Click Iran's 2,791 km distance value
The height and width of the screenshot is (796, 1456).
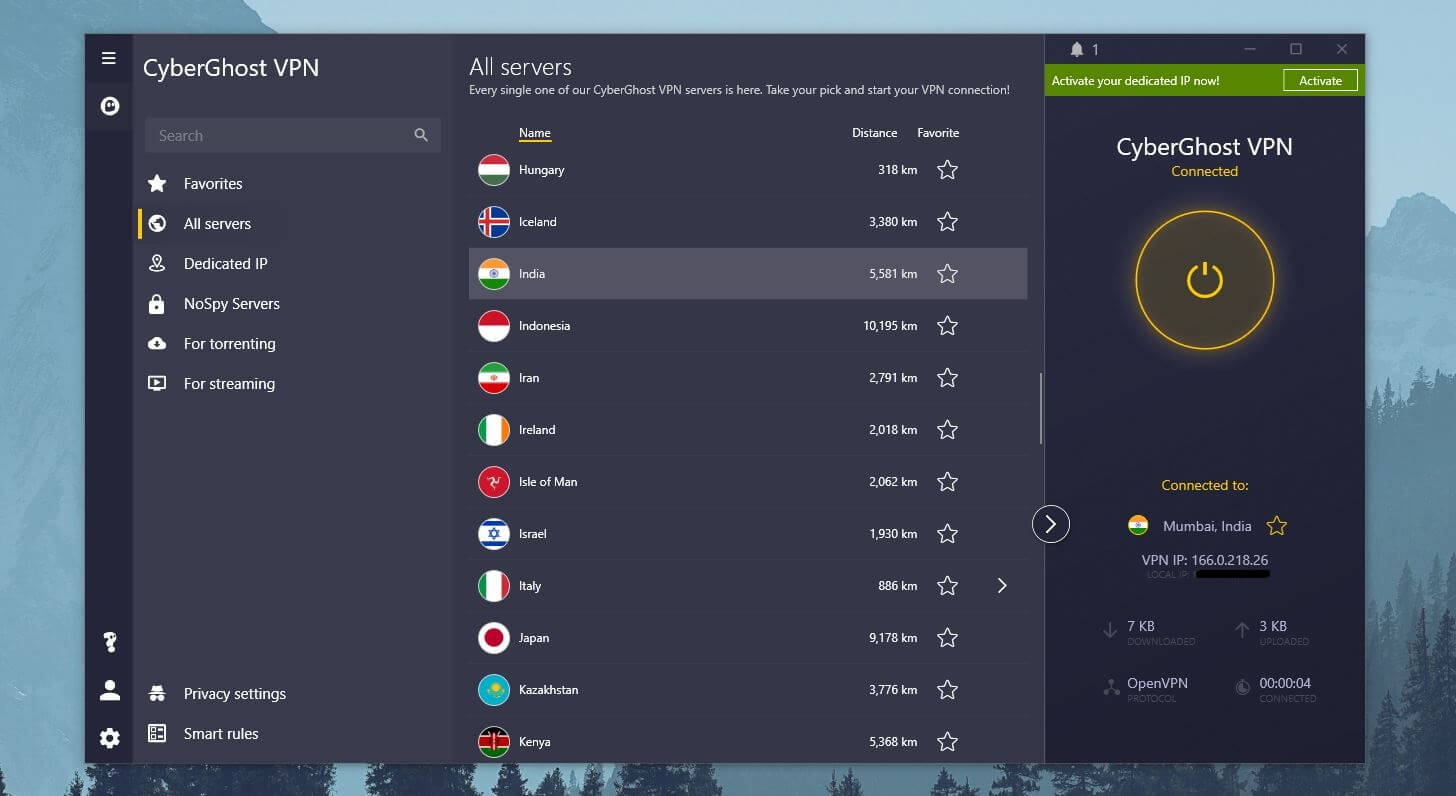tap(893, 378)
